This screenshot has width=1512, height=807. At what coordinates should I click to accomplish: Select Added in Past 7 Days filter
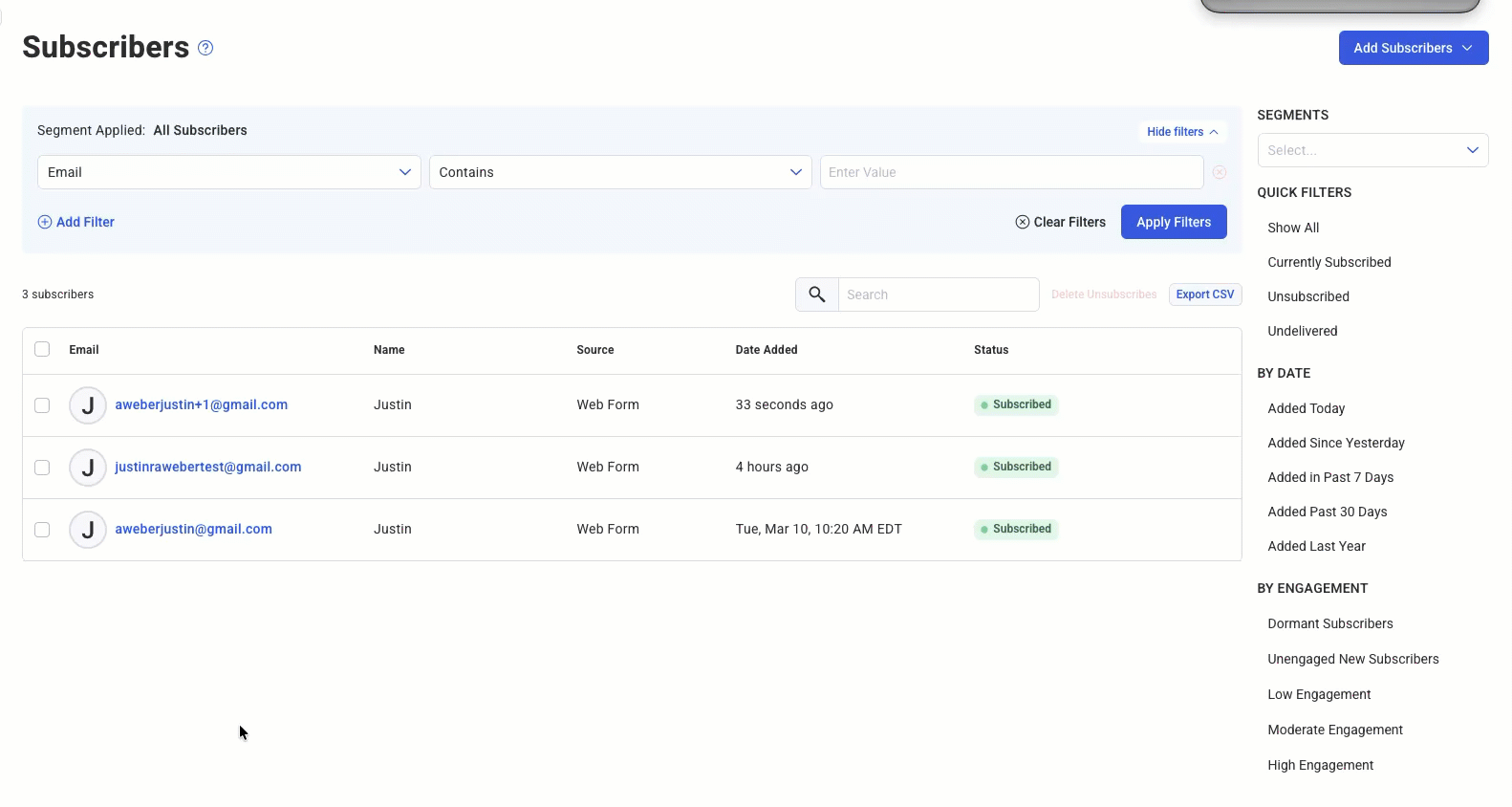1329,477
